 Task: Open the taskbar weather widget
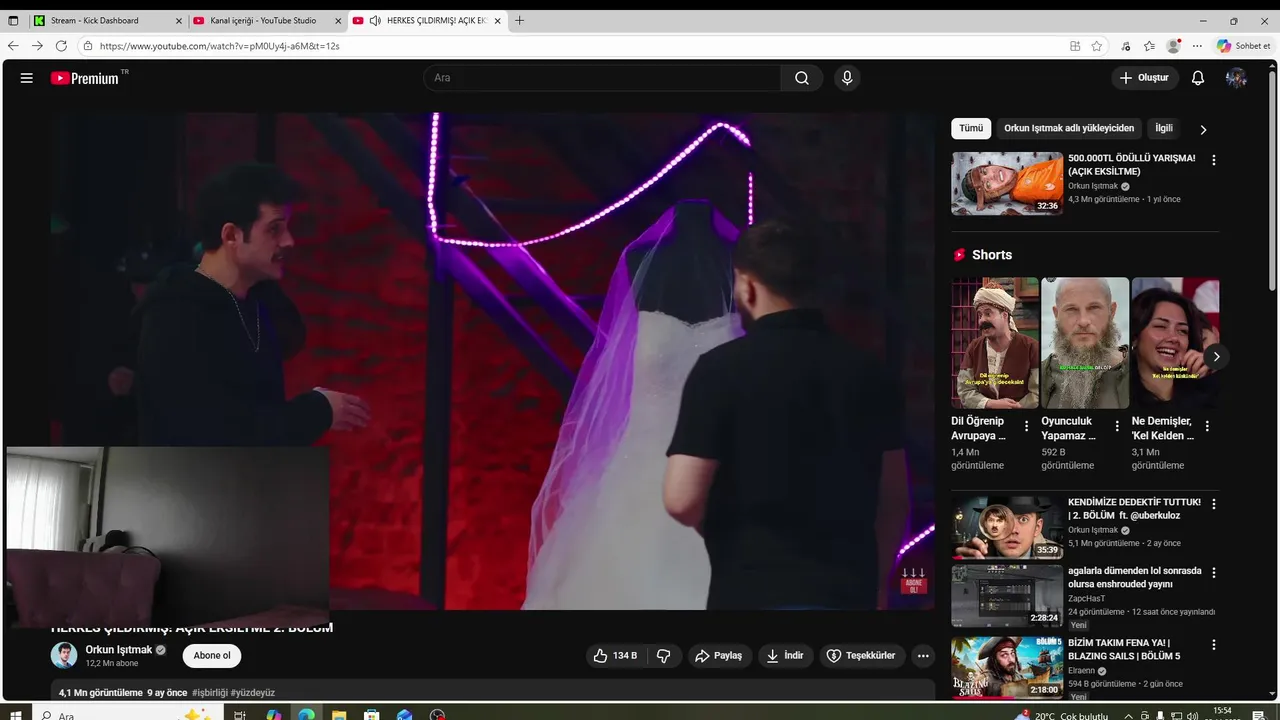point(1062,715)
